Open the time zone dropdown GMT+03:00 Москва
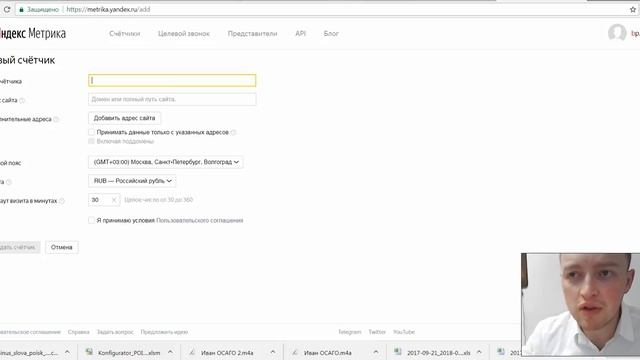This screenshot has height=360, width=640. coord(165,162)
